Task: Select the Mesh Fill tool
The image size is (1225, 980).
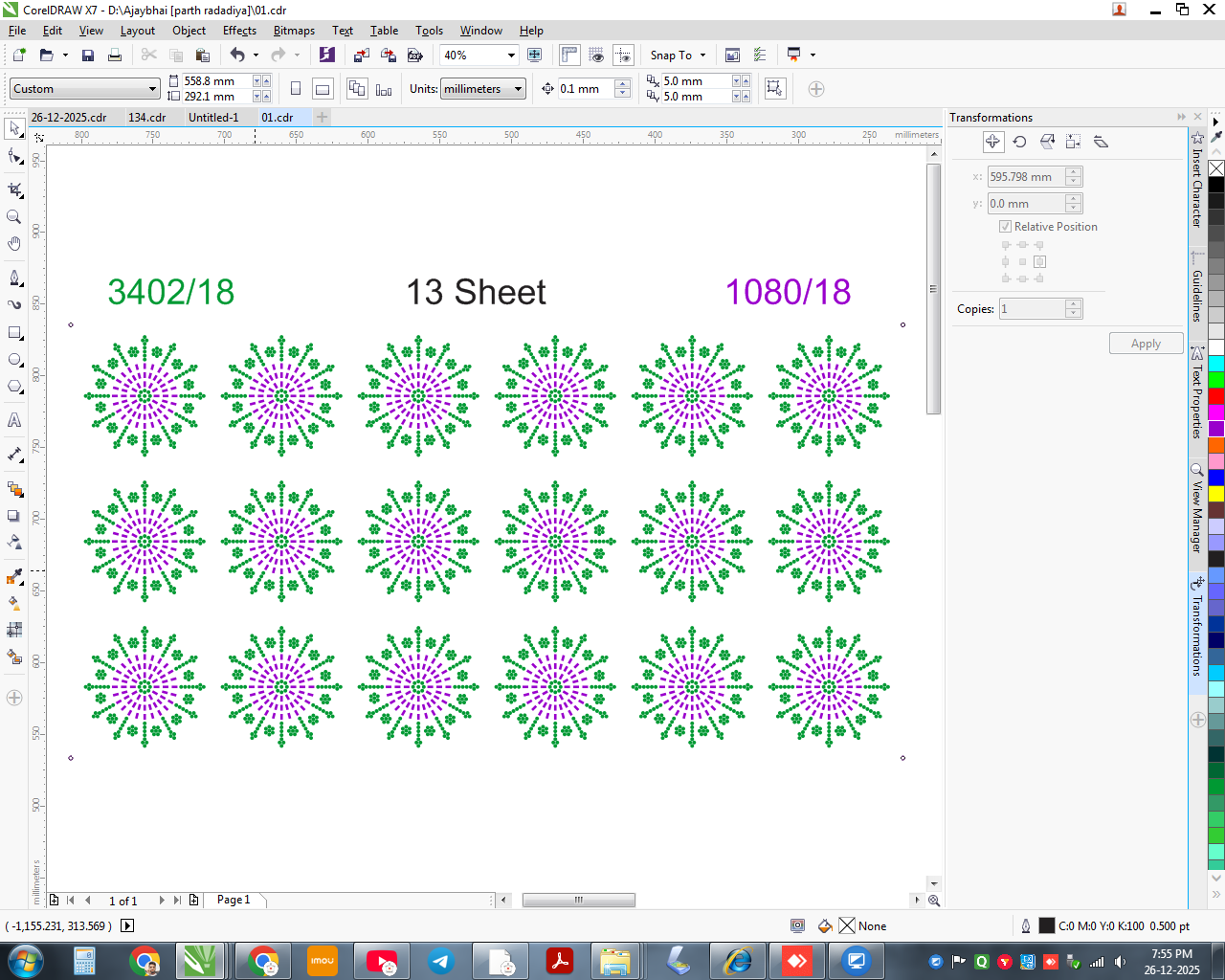Action: click(14, 630)
